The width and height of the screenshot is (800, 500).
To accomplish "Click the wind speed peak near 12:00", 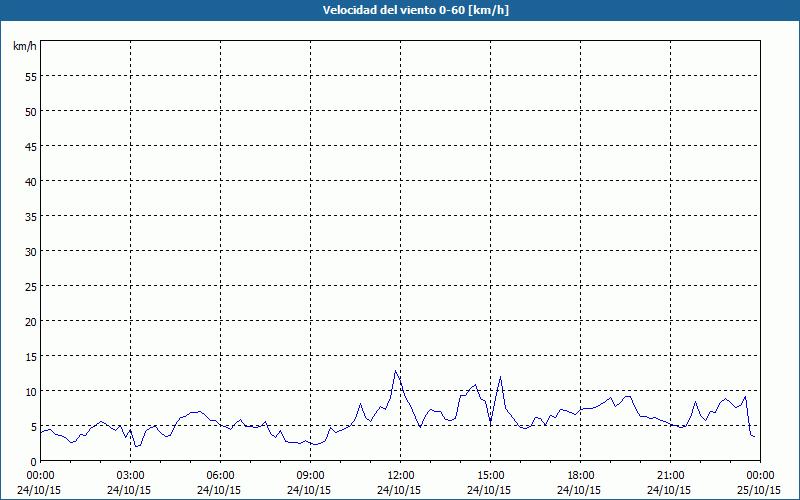I will point(395,371).
